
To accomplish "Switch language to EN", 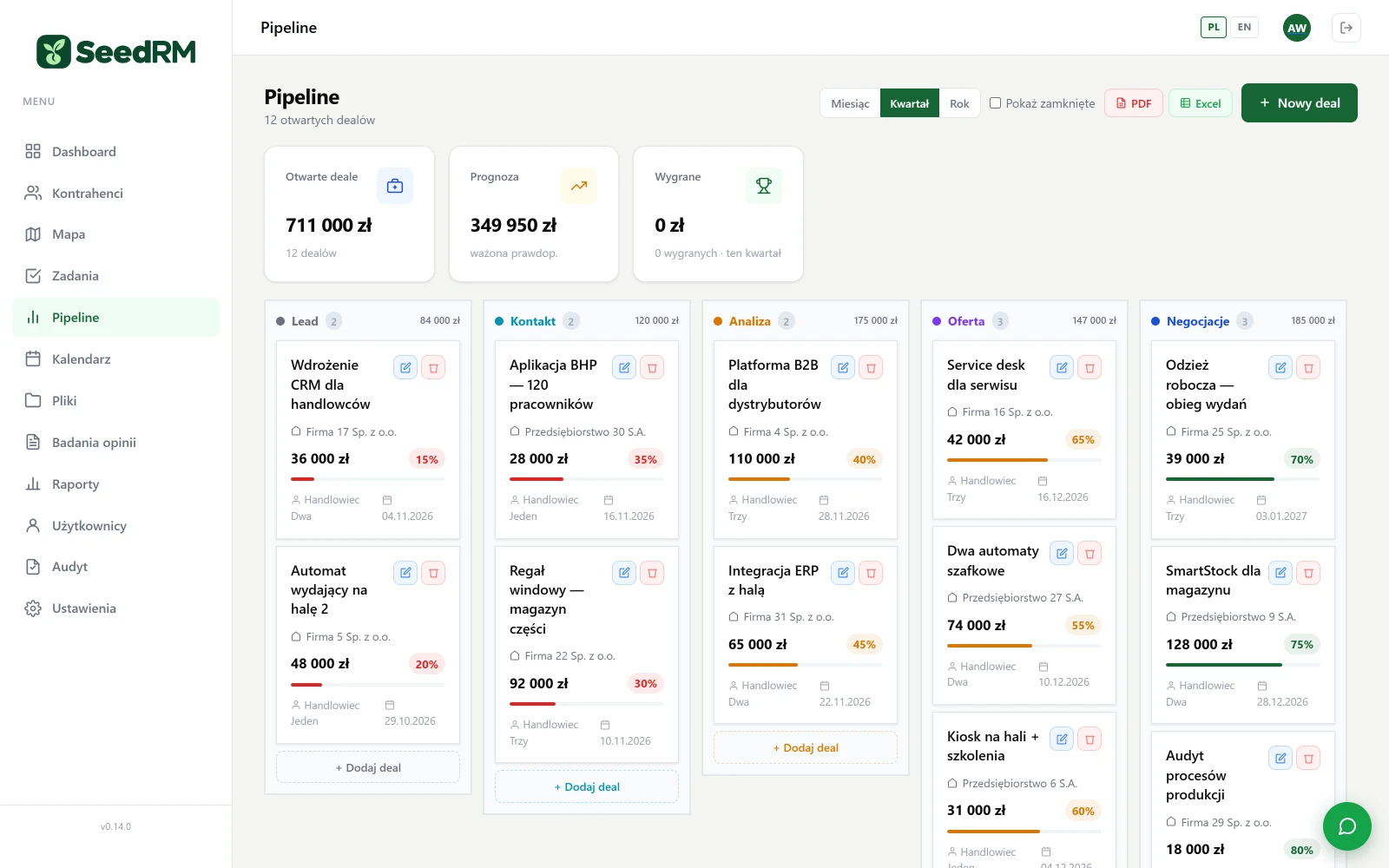I will click(x=1244, y=27).
